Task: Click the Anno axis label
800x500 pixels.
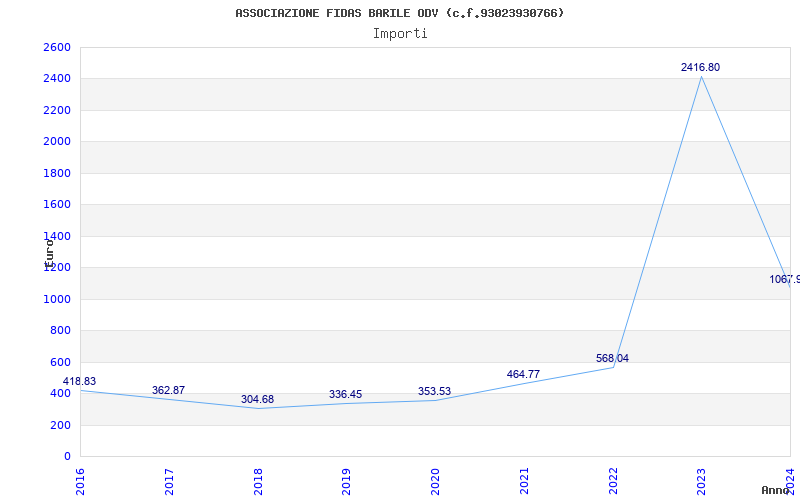Action: (775, 490)
